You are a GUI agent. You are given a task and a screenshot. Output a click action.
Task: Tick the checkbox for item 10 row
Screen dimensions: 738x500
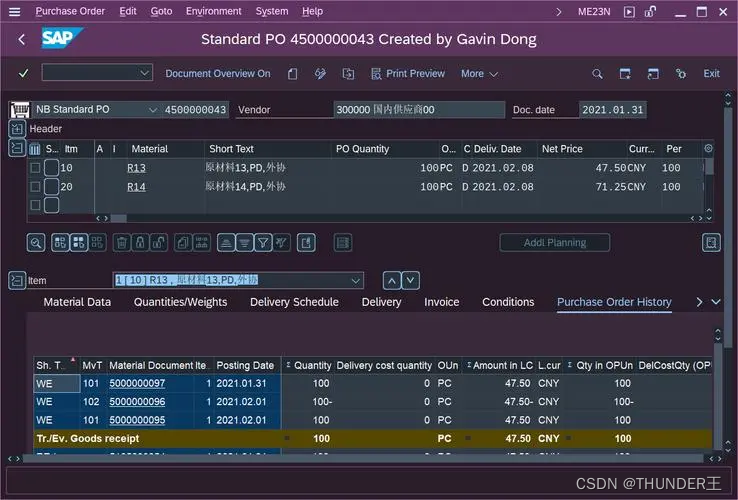pos(35,168)
